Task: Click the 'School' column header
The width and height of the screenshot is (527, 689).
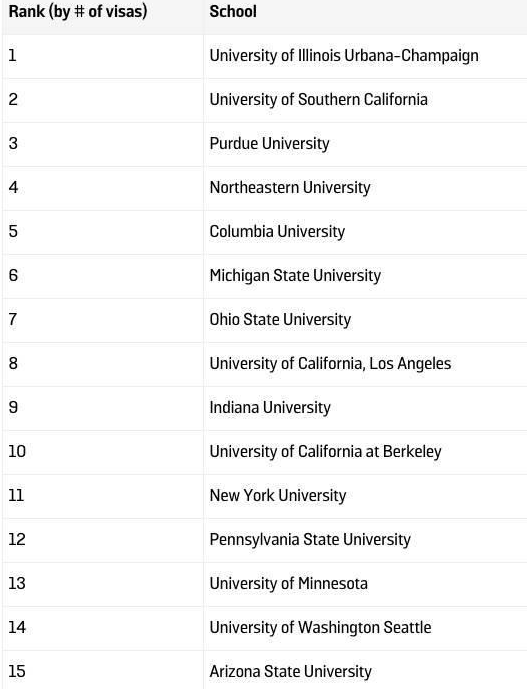Action: [233, 11]
